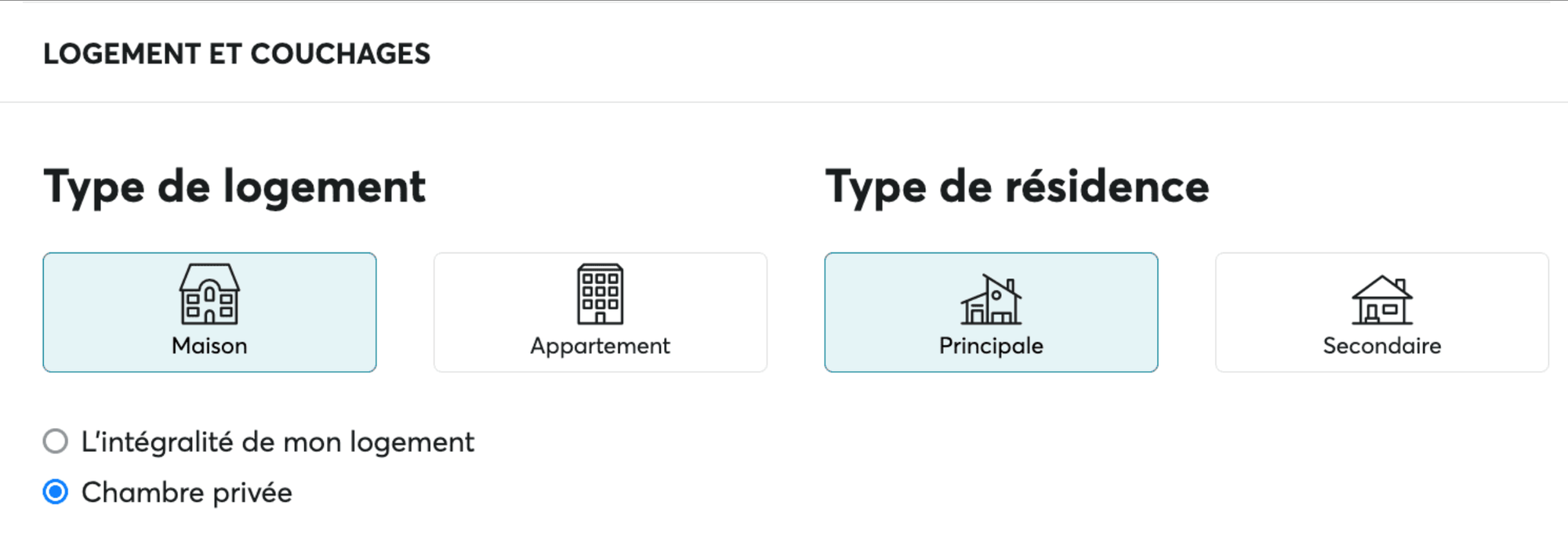1568x538 pixels.
Task: Click the "LOGEMENT ET COUCHAGES" section header
Action: pyautogui.click(x=237, y=54)
